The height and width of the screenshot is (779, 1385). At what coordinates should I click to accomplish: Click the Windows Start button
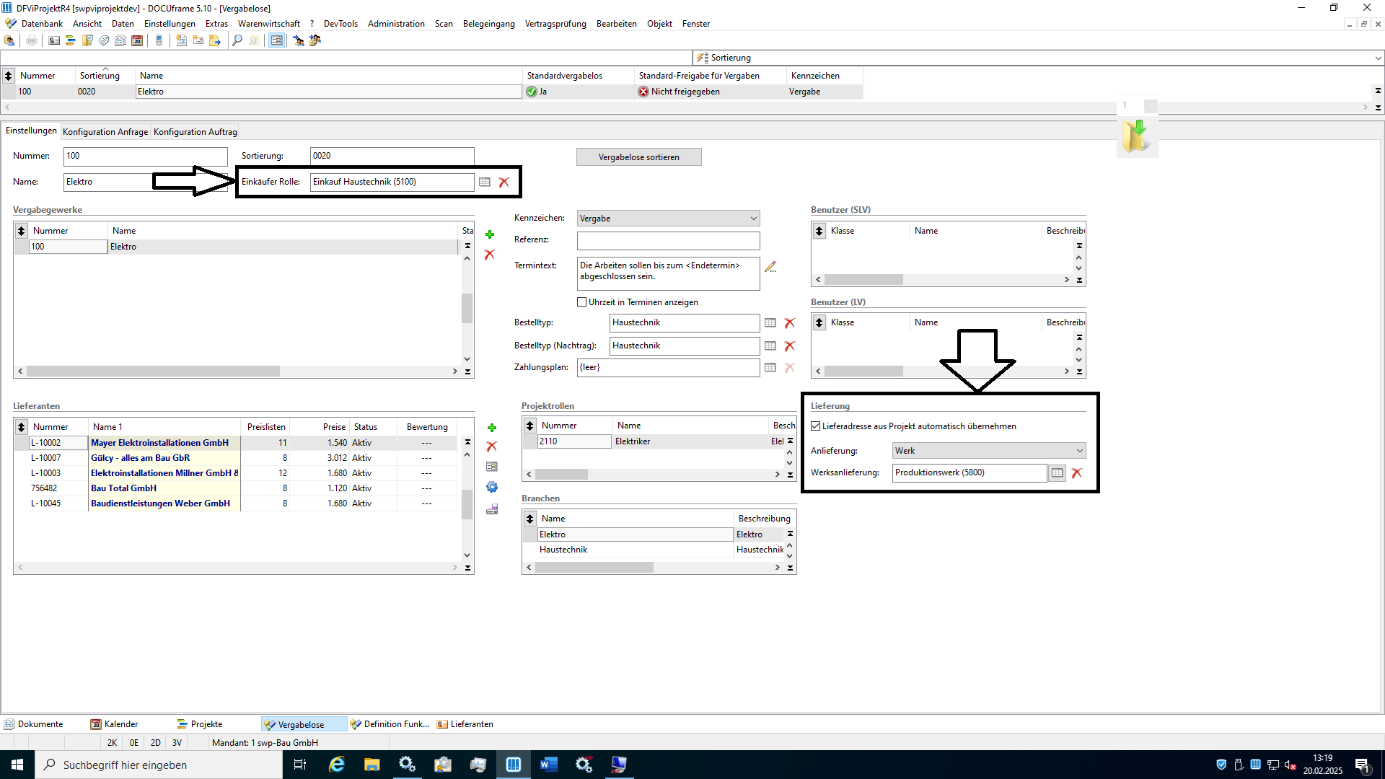pos(18,765)
